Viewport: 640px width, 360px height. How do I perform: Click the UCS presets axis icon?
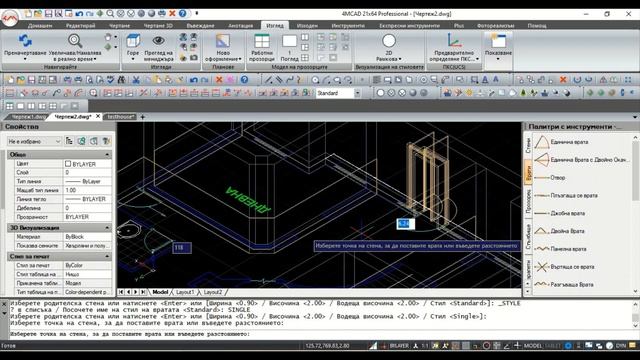coord(454,41)
